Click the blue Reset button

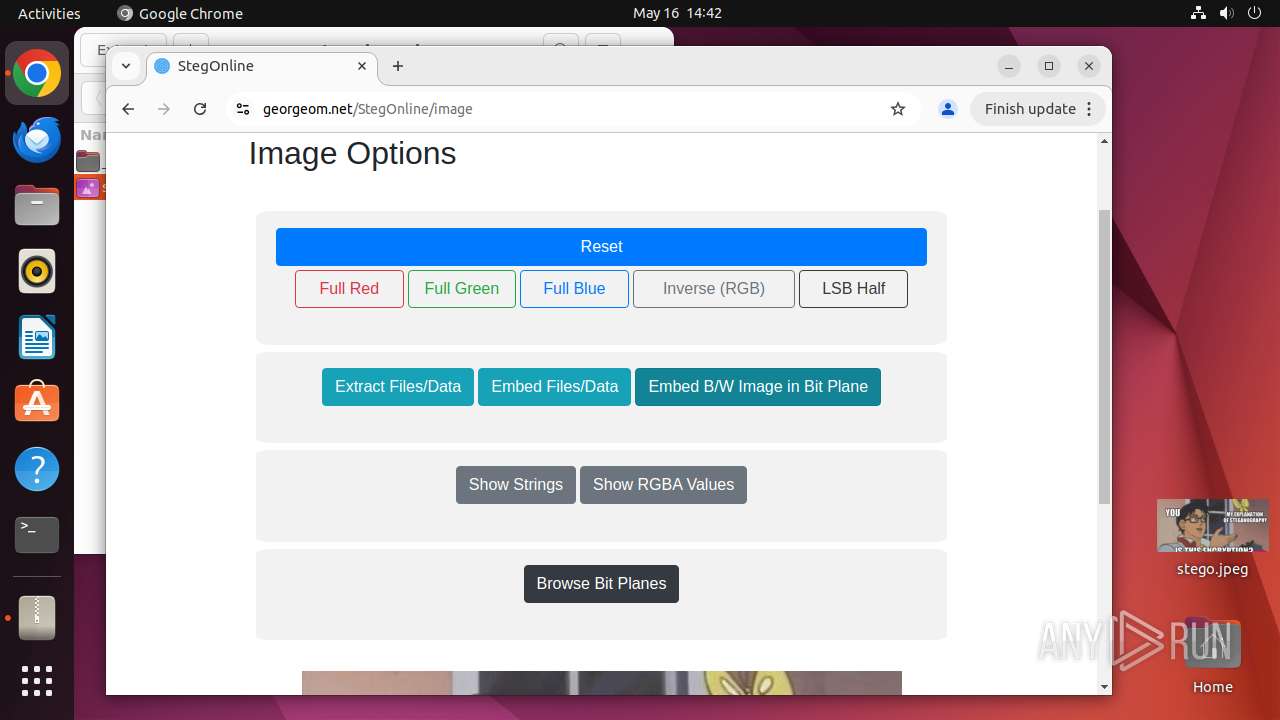601,247
